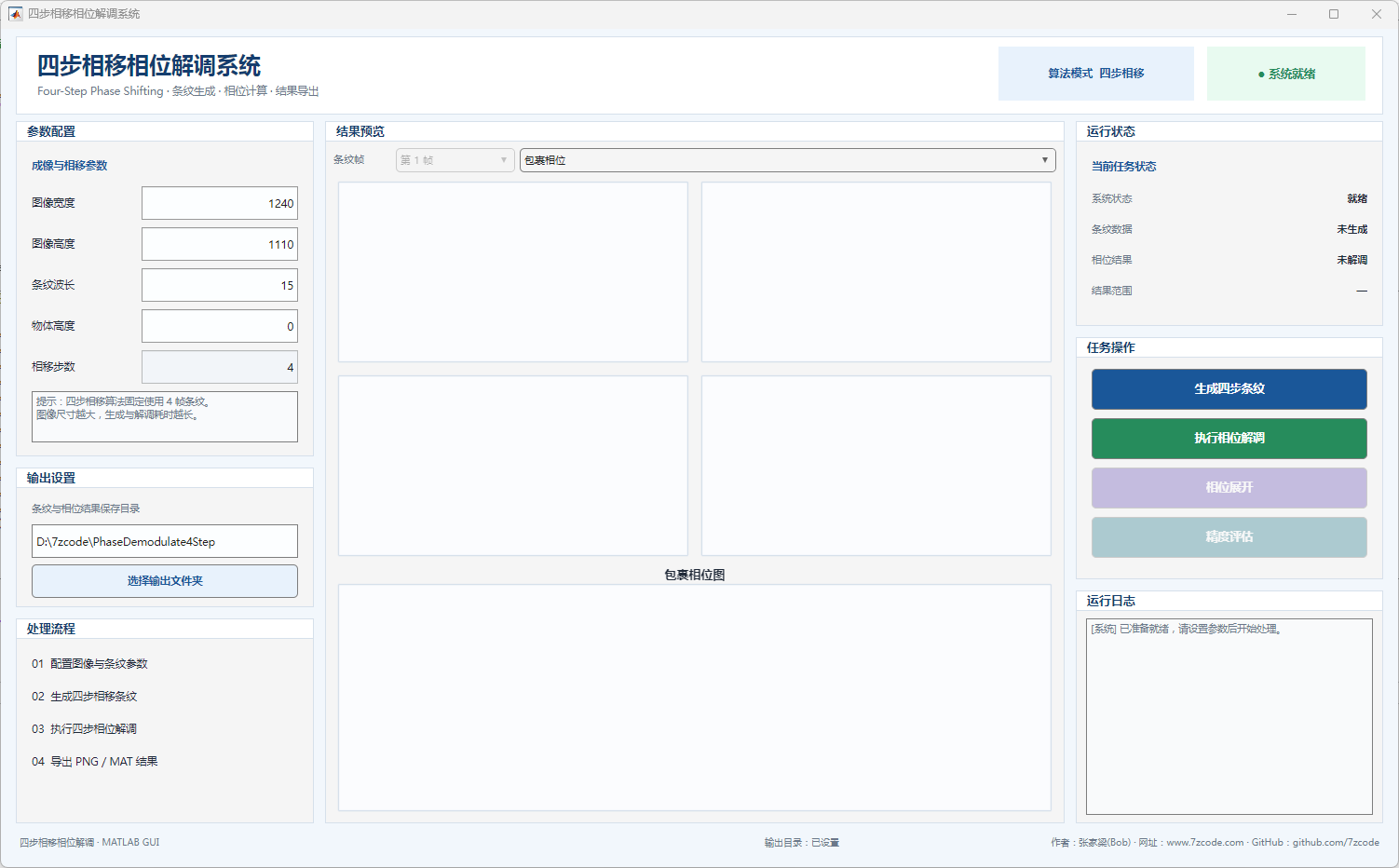Click step 03 执行四步相位解调
1399x868 pixels.
[x=84, y=729]
